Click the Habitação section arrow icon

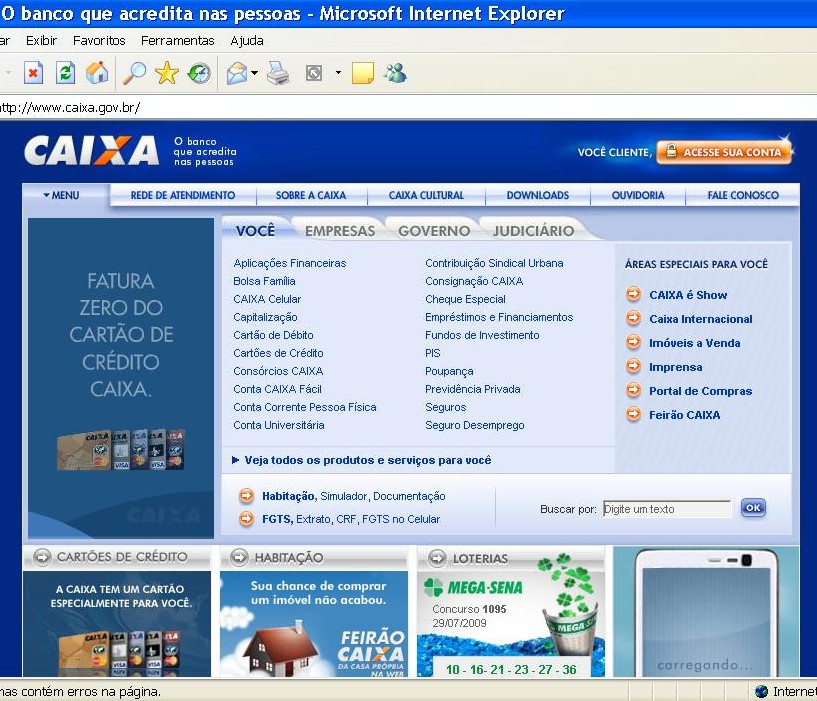coord(239,557)
